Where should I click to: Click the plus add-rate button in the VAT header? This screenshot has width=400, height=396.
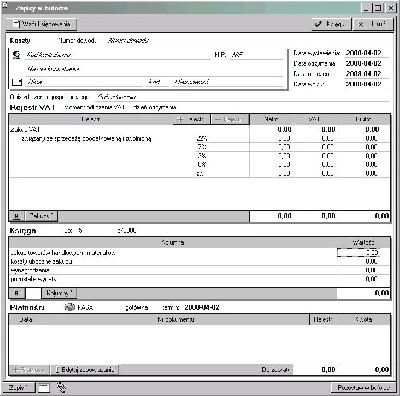click(191, 119)
